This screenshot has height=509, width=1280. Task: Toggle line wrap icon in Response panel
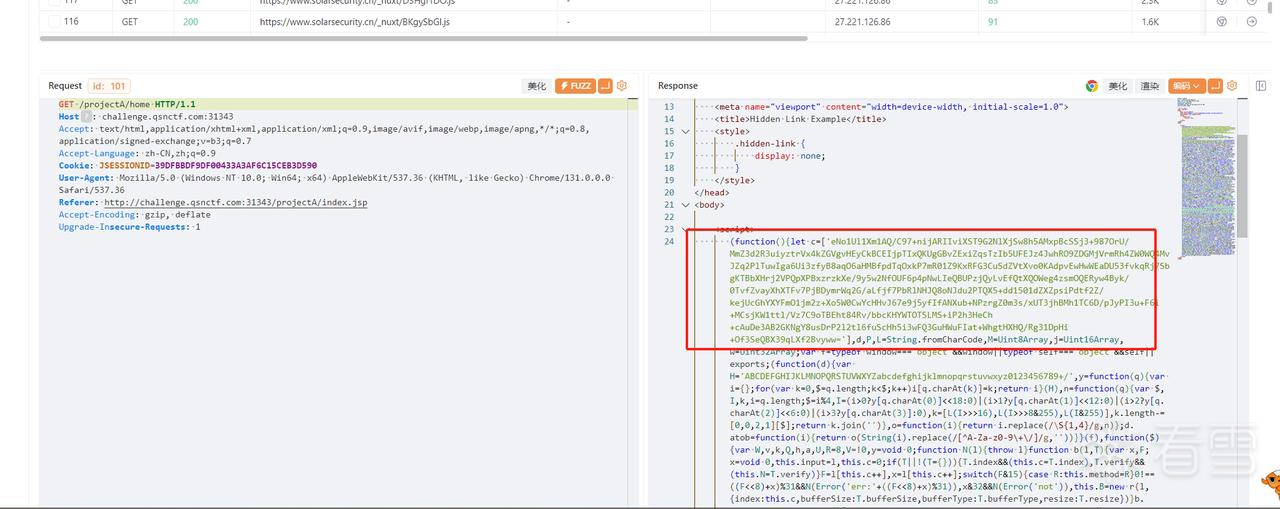(x=1216, y=86)
